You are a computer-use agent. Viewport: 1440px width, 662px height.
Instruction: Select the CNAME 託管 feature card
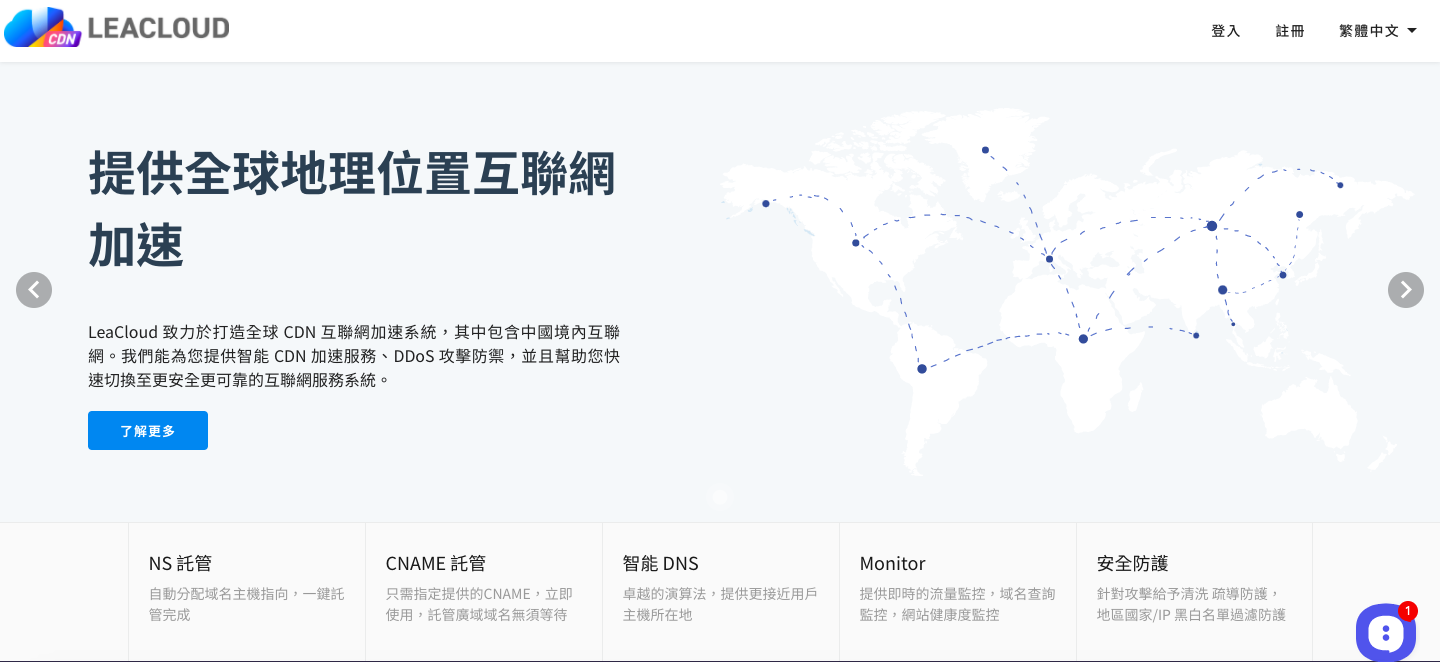484,591
